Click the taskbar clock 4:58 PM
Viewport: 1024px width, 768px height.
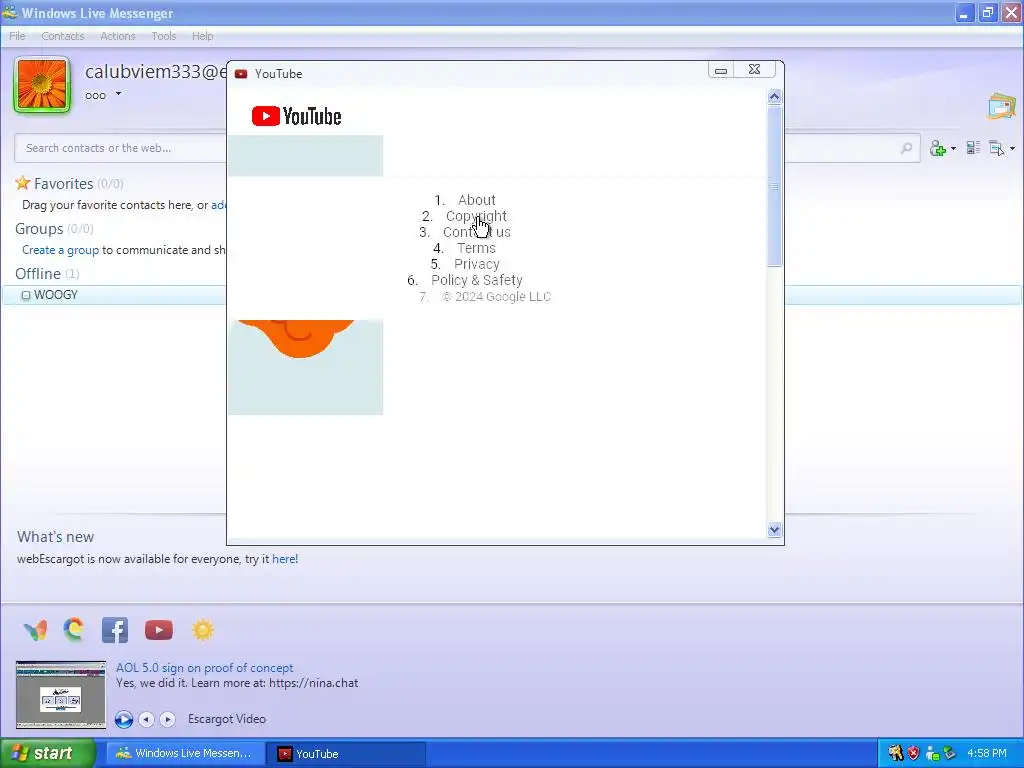pos(987,753)
